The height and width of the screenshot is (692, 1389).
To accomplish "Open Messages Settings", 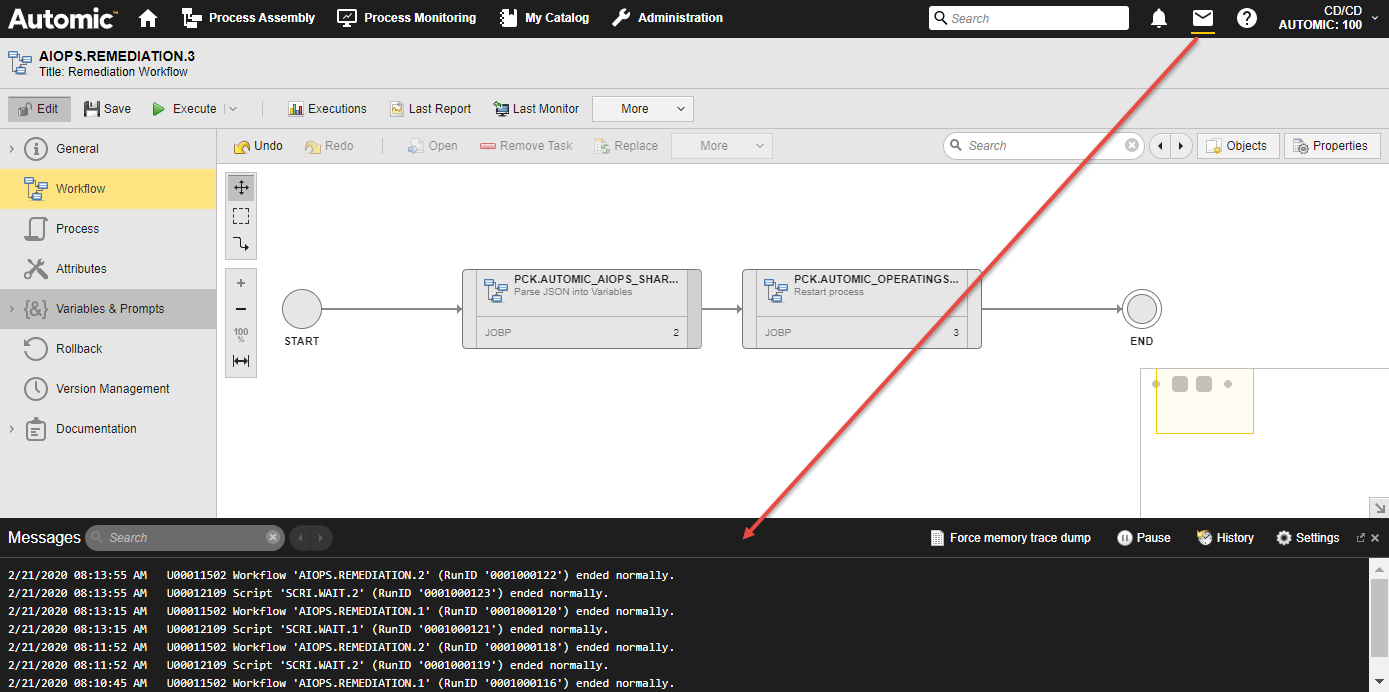I will coord(1308,538).
